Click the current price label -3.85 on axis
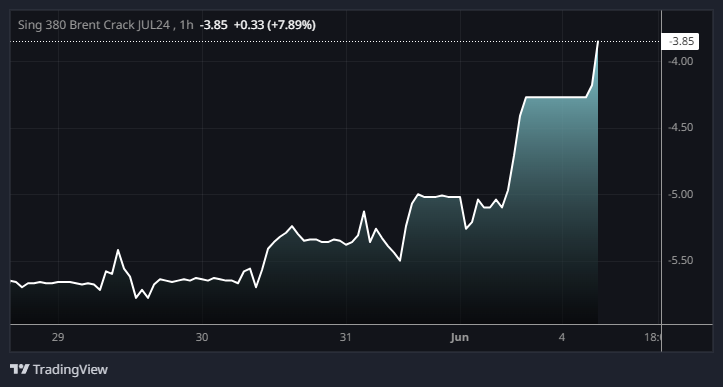This screenshot has width=723, height=387. [x=680, y=42]
